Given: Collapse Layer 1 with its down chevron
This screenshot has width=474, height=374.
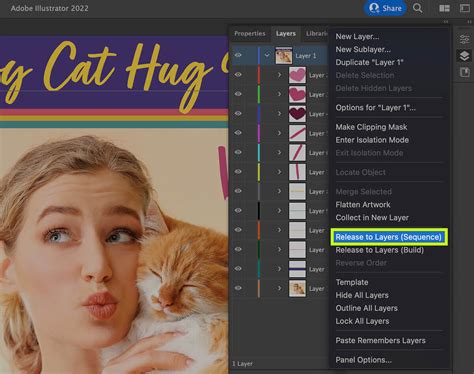Looking at the screenshot, I should [x=267, y=55].
